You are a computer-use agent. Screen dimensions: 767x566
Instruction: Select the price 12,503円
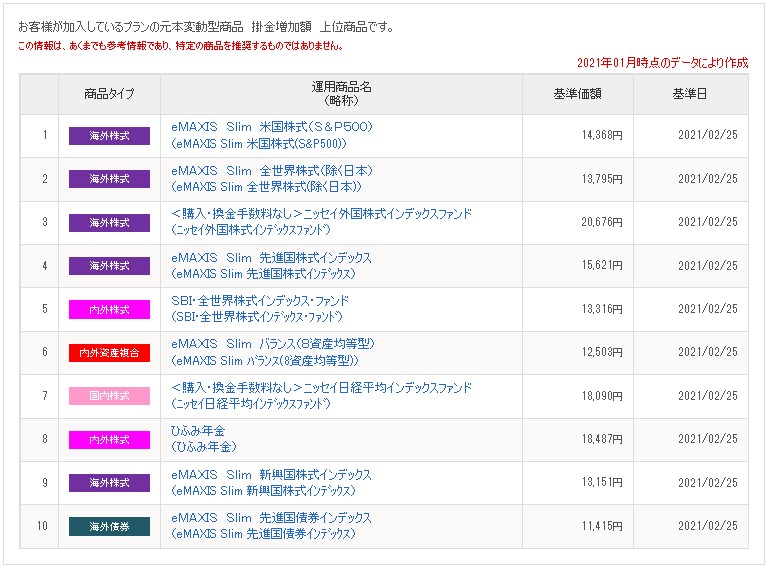602,352
